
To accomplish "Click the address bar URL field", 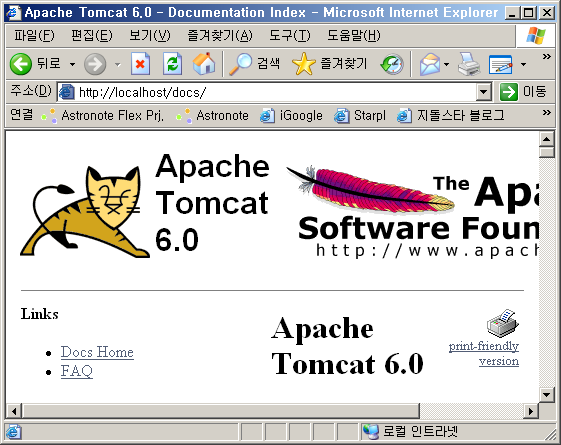I will (x=275, y=92).
